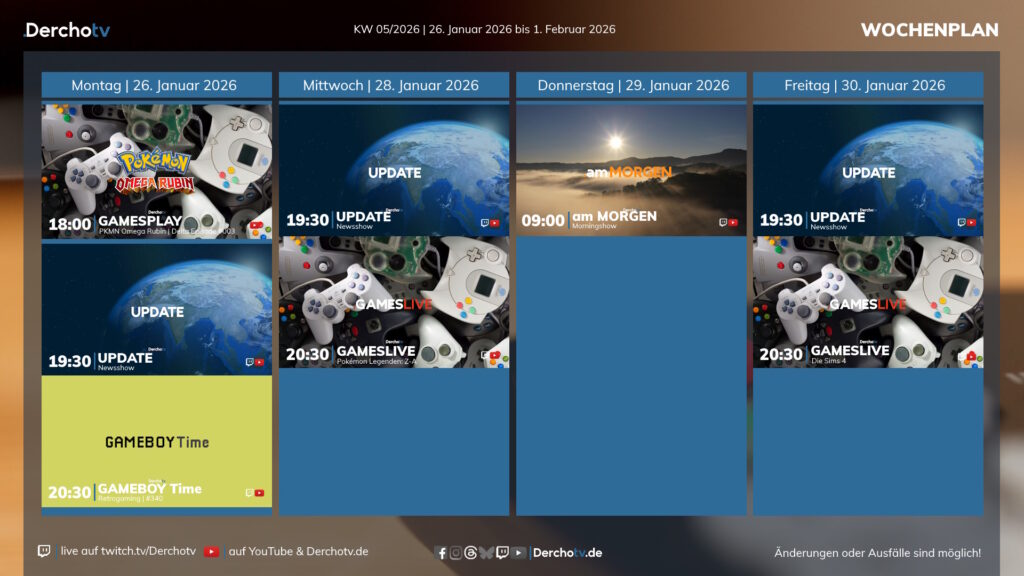Open the Bluesky butterfly icon in the footer

pyautogui.click(x=486, y=553)
